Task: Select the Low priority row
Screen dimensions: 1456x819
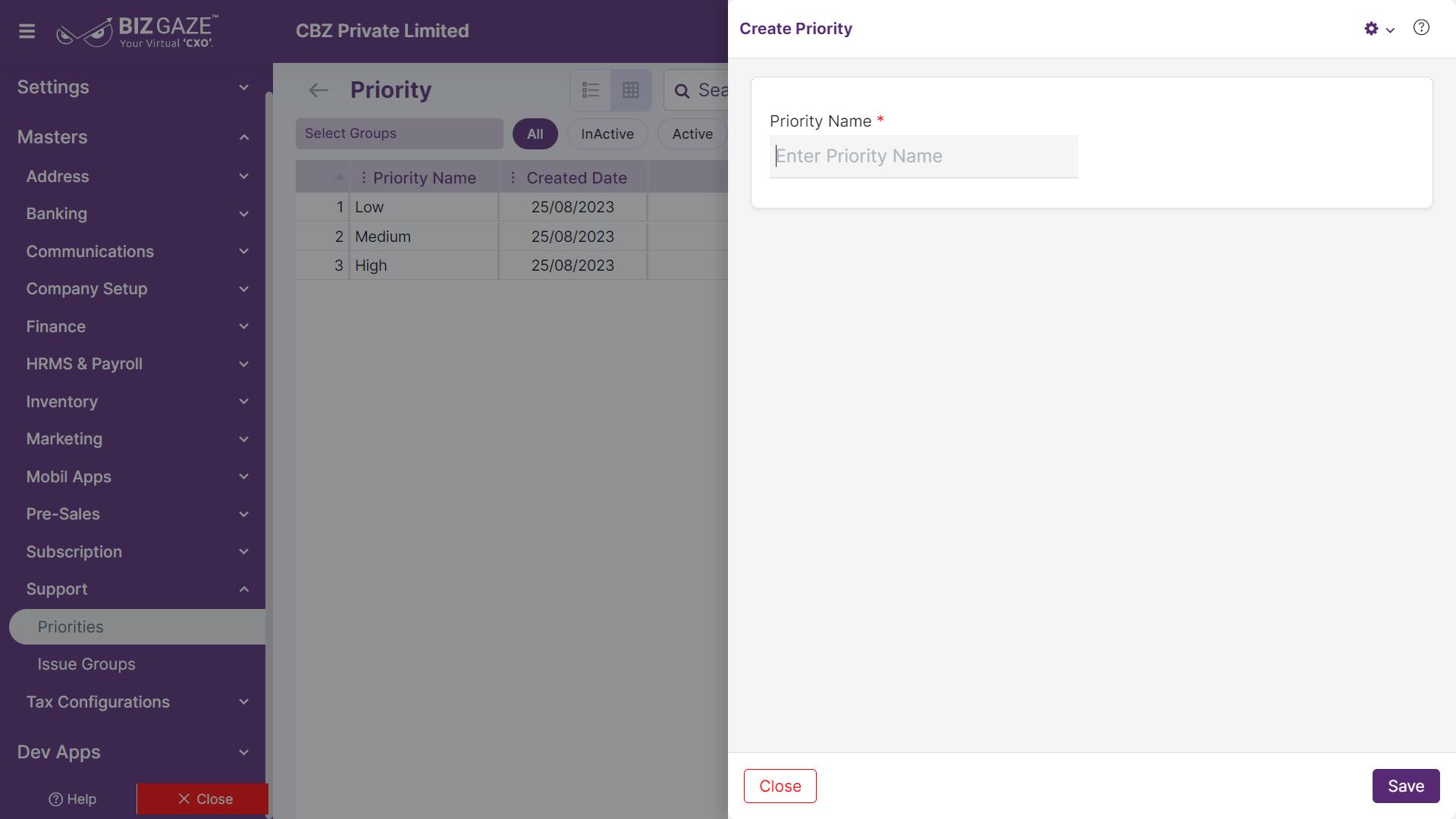Action: [x=512, y=207]
